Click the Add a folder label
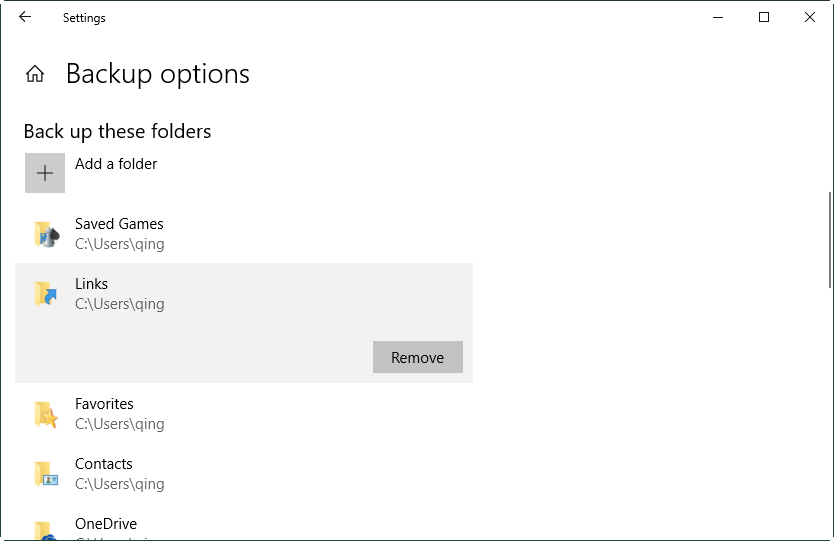Viewport: 834px width, 541px height. point(116,164)
